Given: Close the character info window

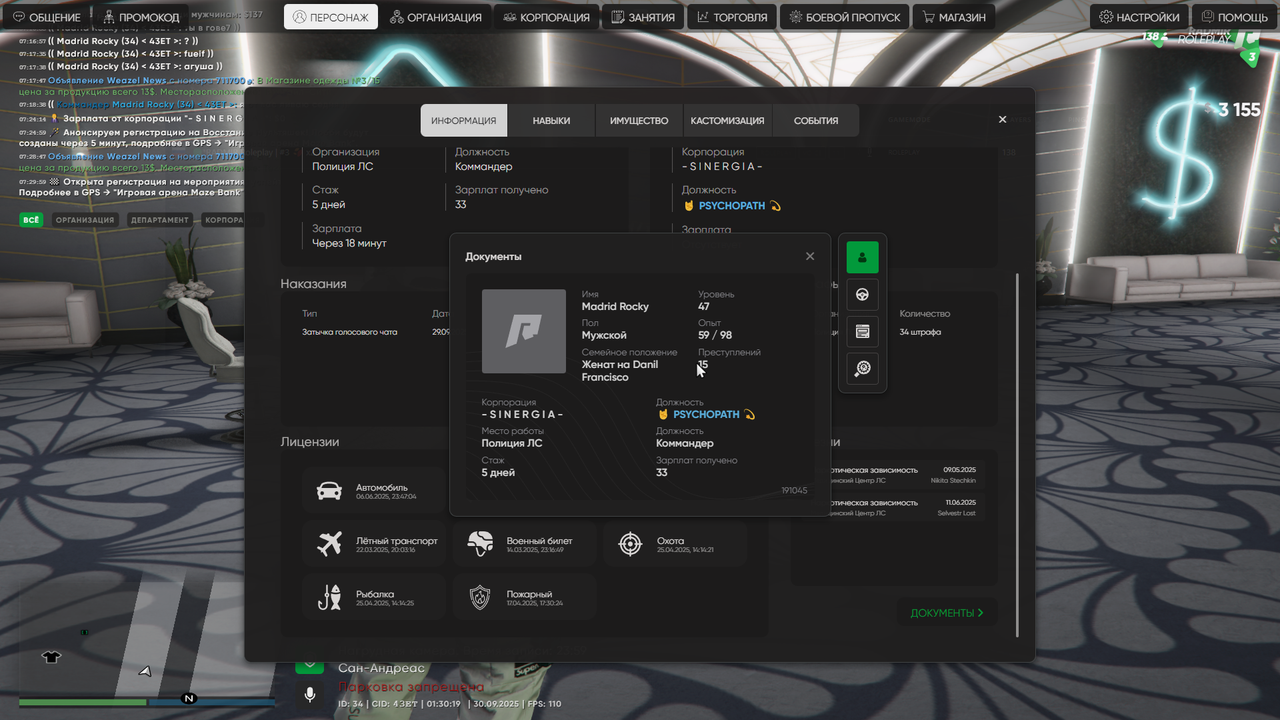Looking at the screenshot, I should [x=1003, y=119].
